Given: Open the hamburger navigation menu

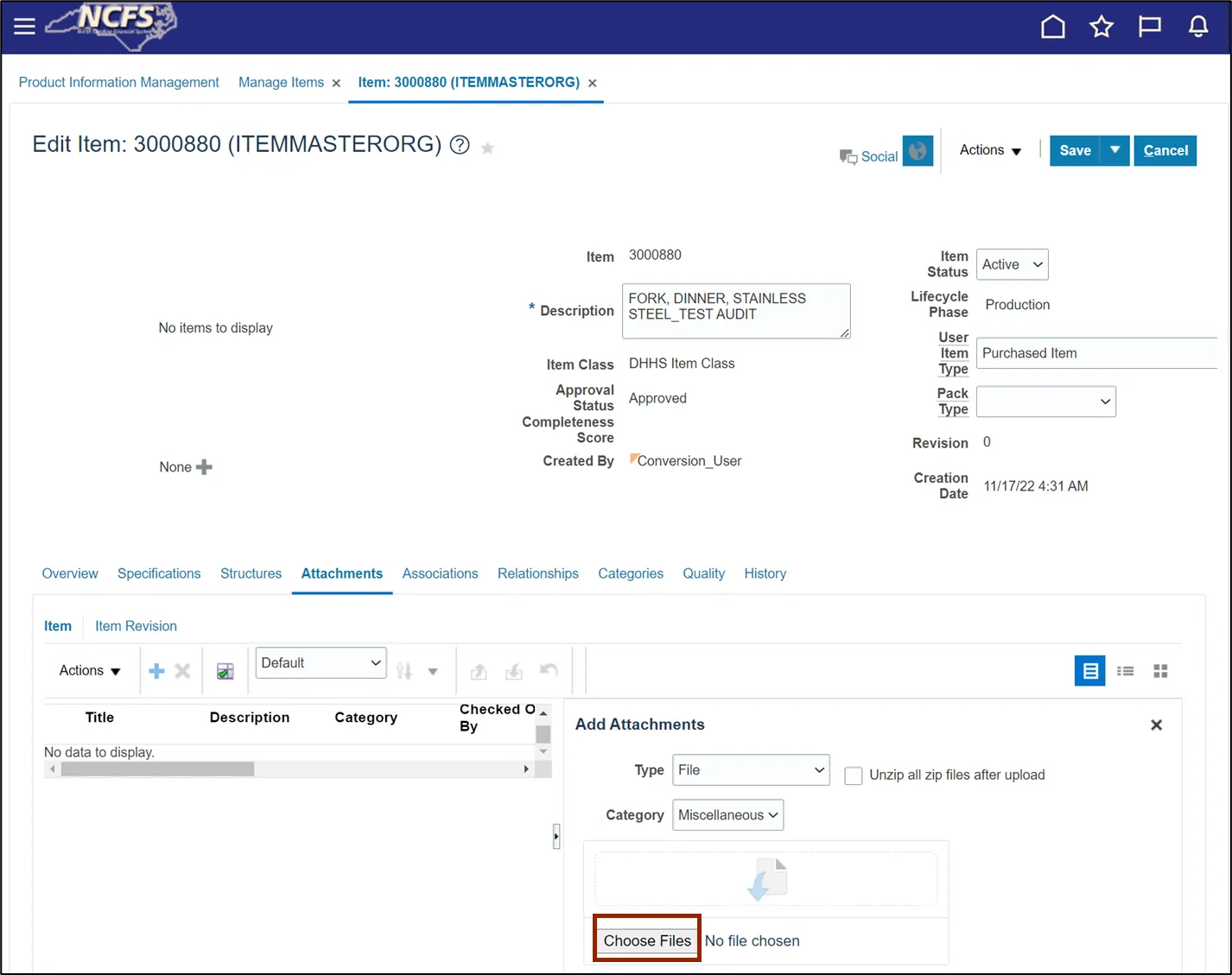Looking at the screenshot, I should (24, 27).
